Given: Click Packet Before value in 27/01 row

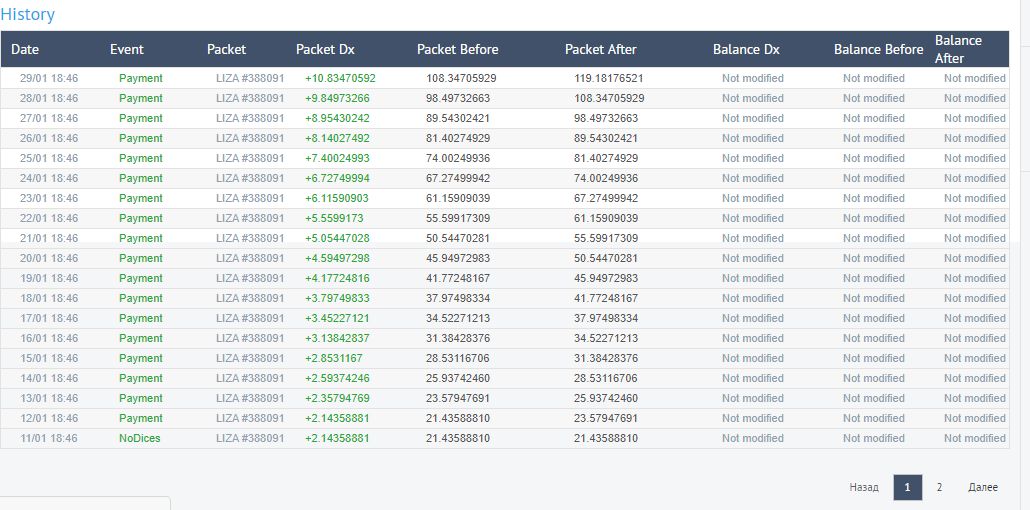Looking at the screenshot, I should [458, 118].
